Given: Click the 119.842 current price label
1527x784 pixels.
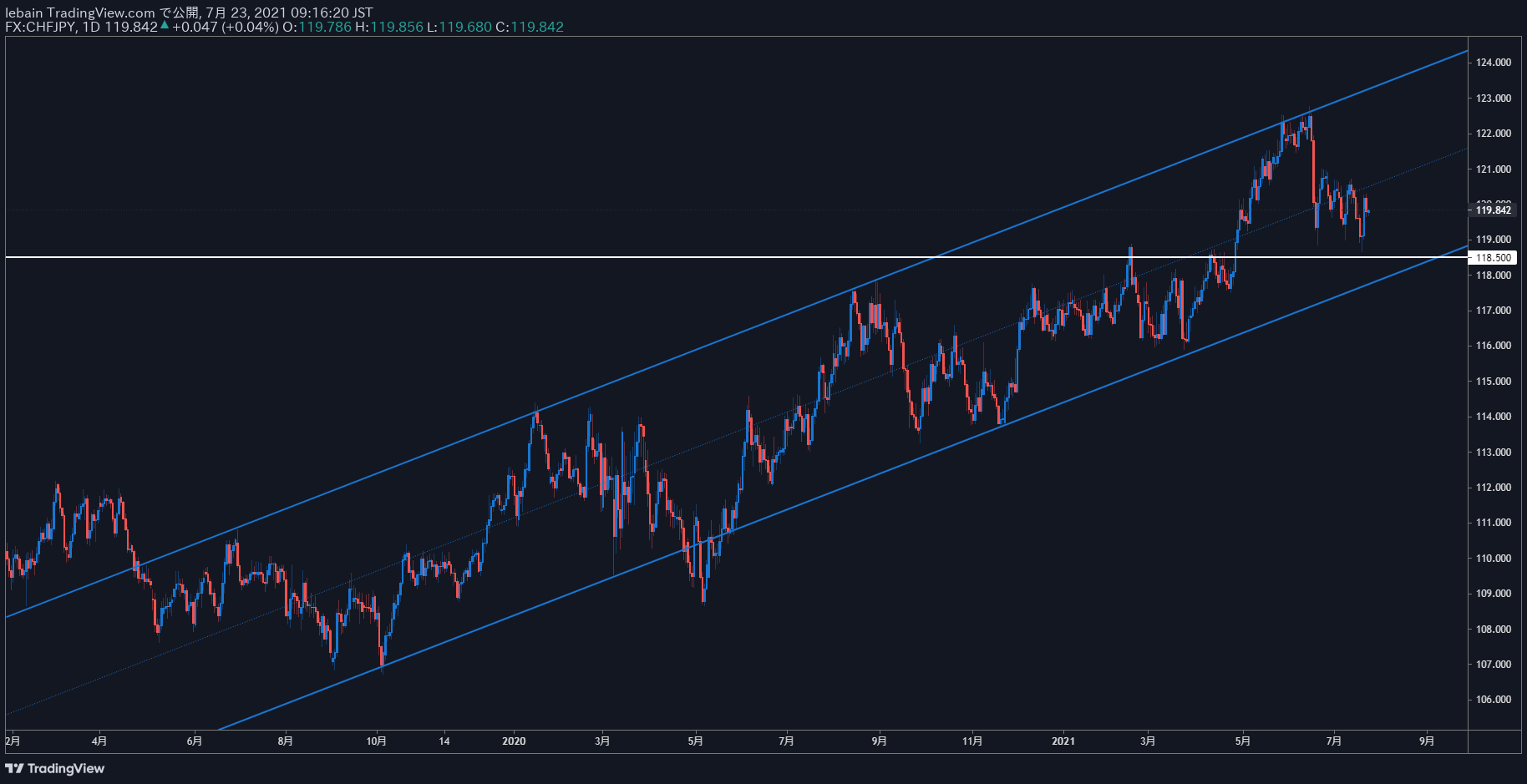Looking at the screenshot, I should pyautogui.click(x=1494, y=210).
